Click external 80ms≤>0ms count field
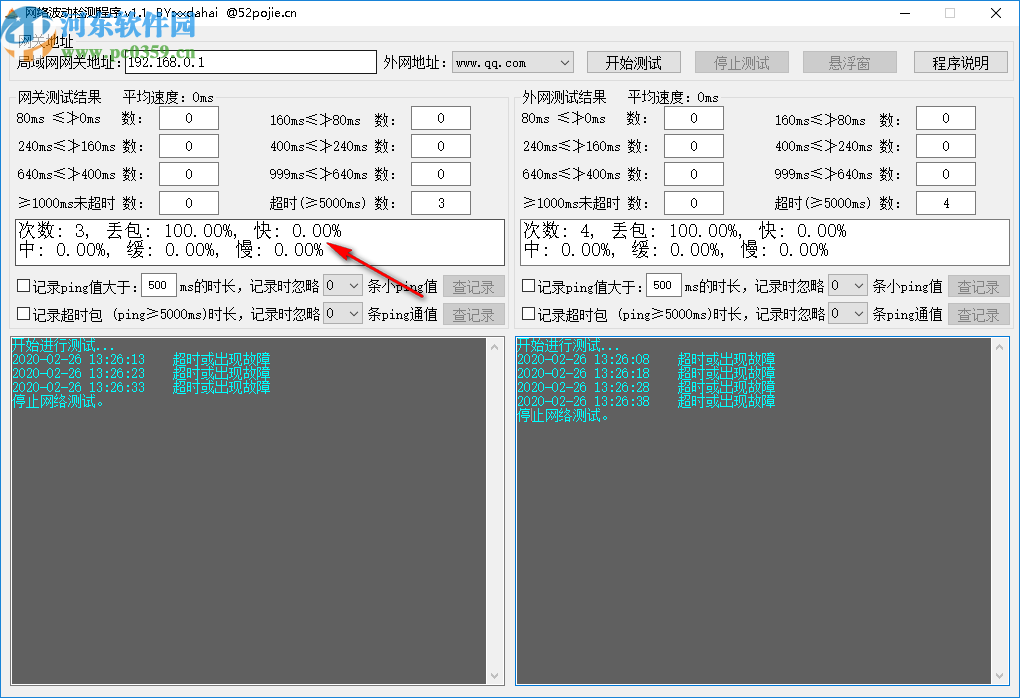The image size is (1020, 698). click(693, 118)
